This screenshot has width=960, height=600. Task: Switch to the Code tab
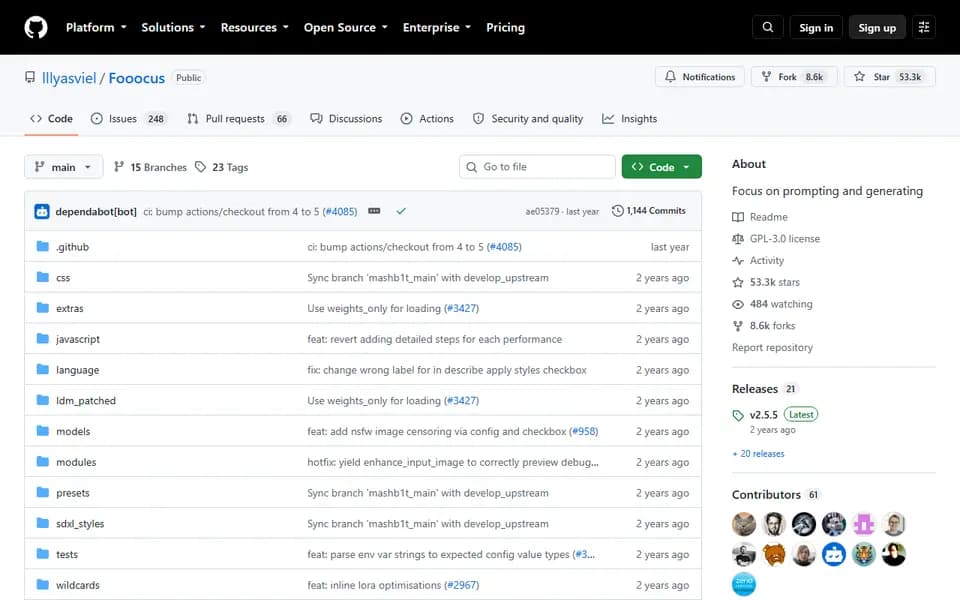tap(51, 119)
